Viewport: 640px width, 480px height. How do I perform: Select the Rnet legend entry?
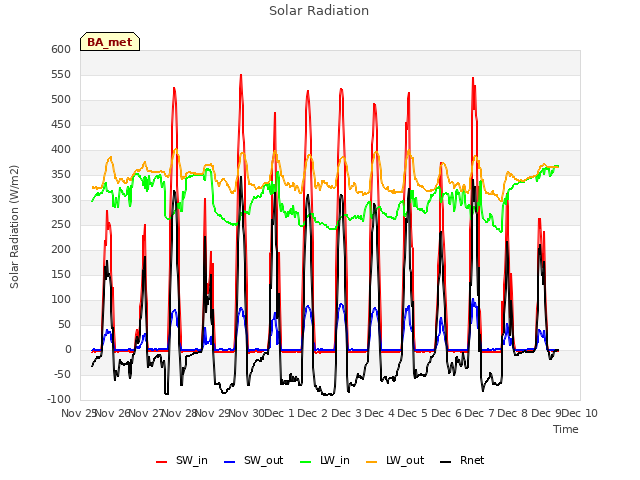click(462, 460)
